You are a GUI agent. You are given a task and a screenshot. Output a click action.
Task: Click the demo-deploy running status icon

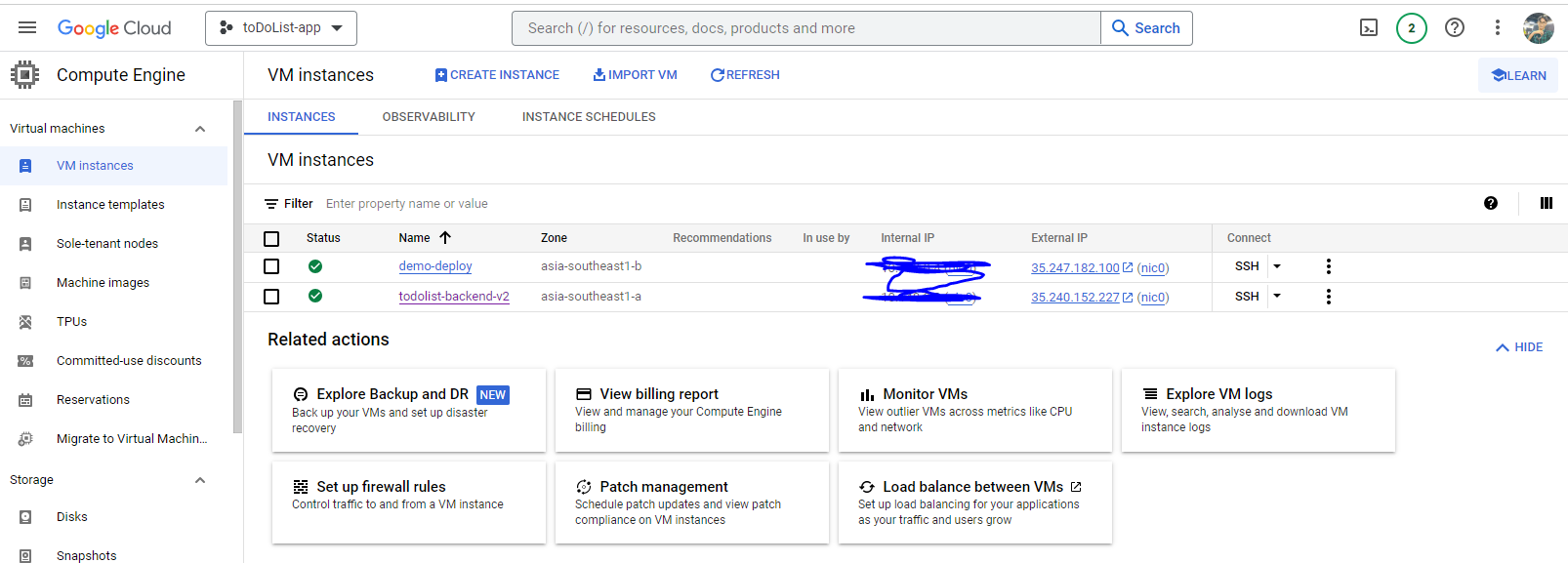315,266
